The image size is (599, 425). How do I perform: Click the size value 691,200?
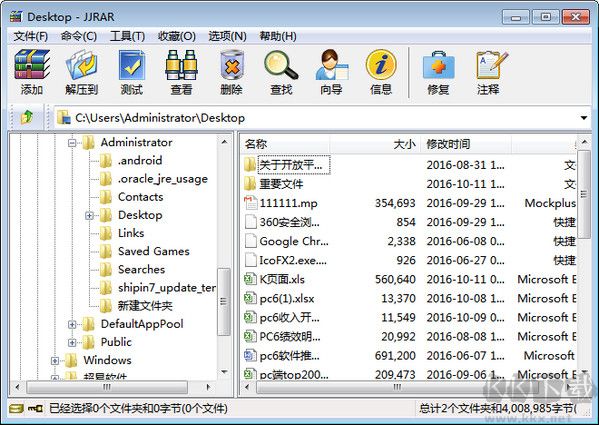(395, 356)
